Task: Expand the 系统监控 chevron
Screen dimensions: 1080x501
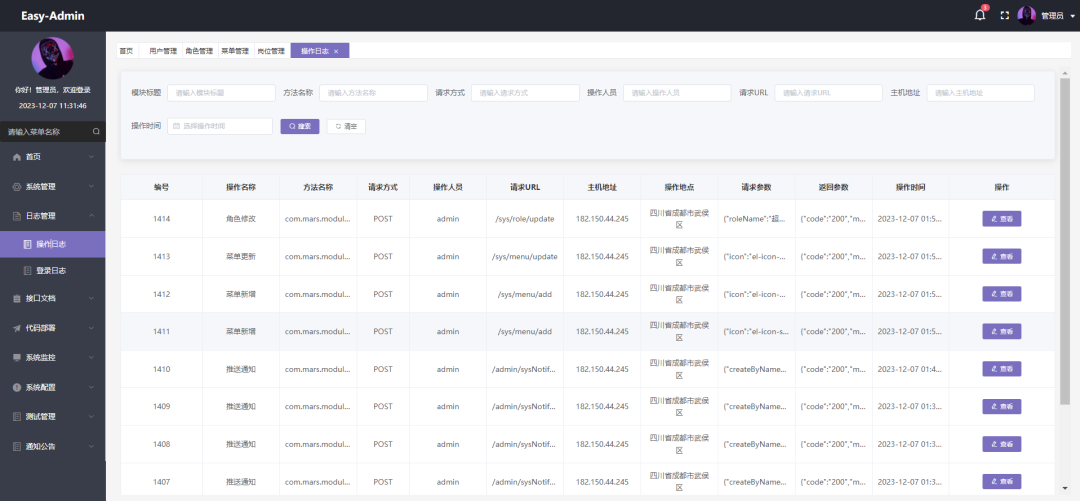Action: (92, 358)
